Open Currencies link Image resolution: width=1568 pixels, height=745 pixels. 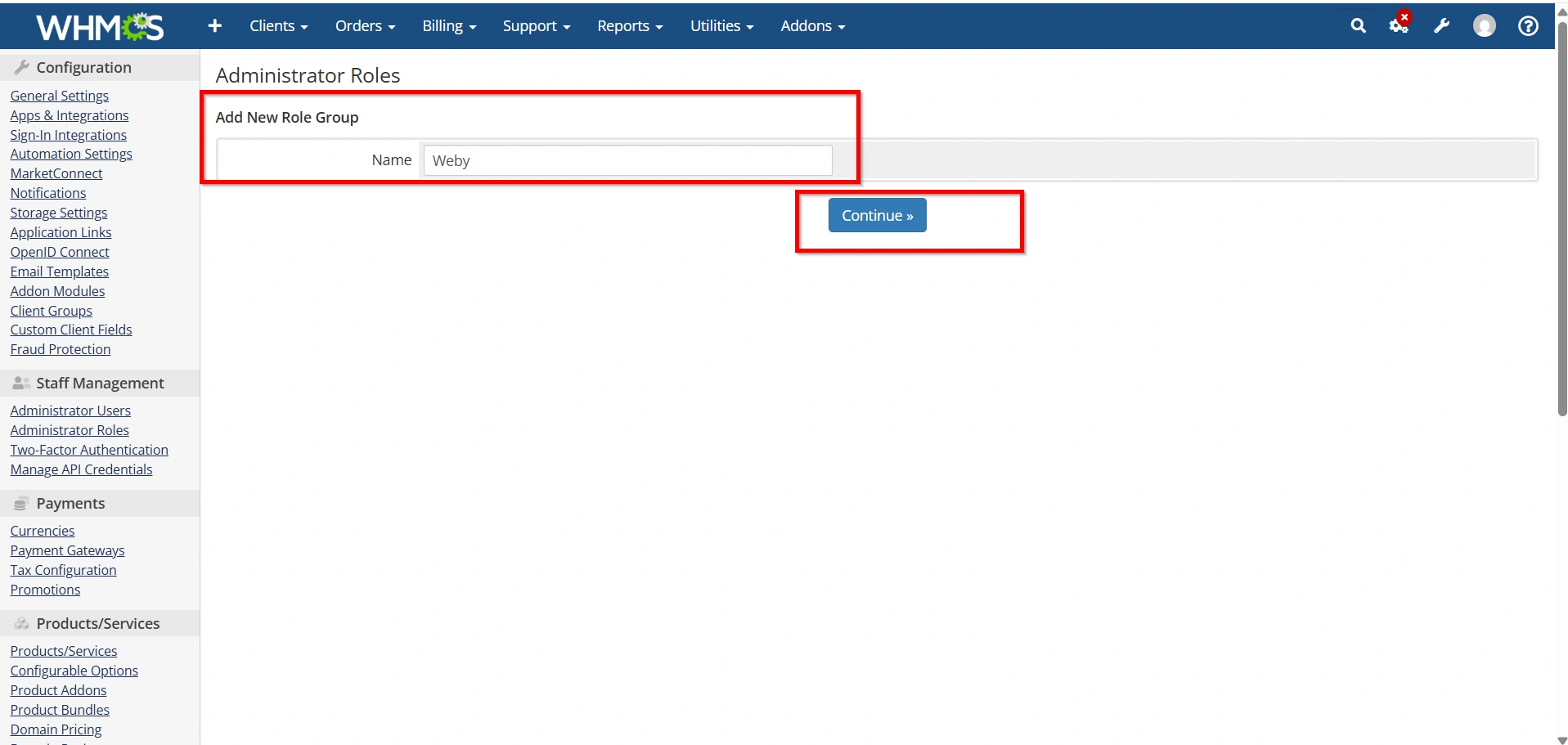click(x=43, y=531)
